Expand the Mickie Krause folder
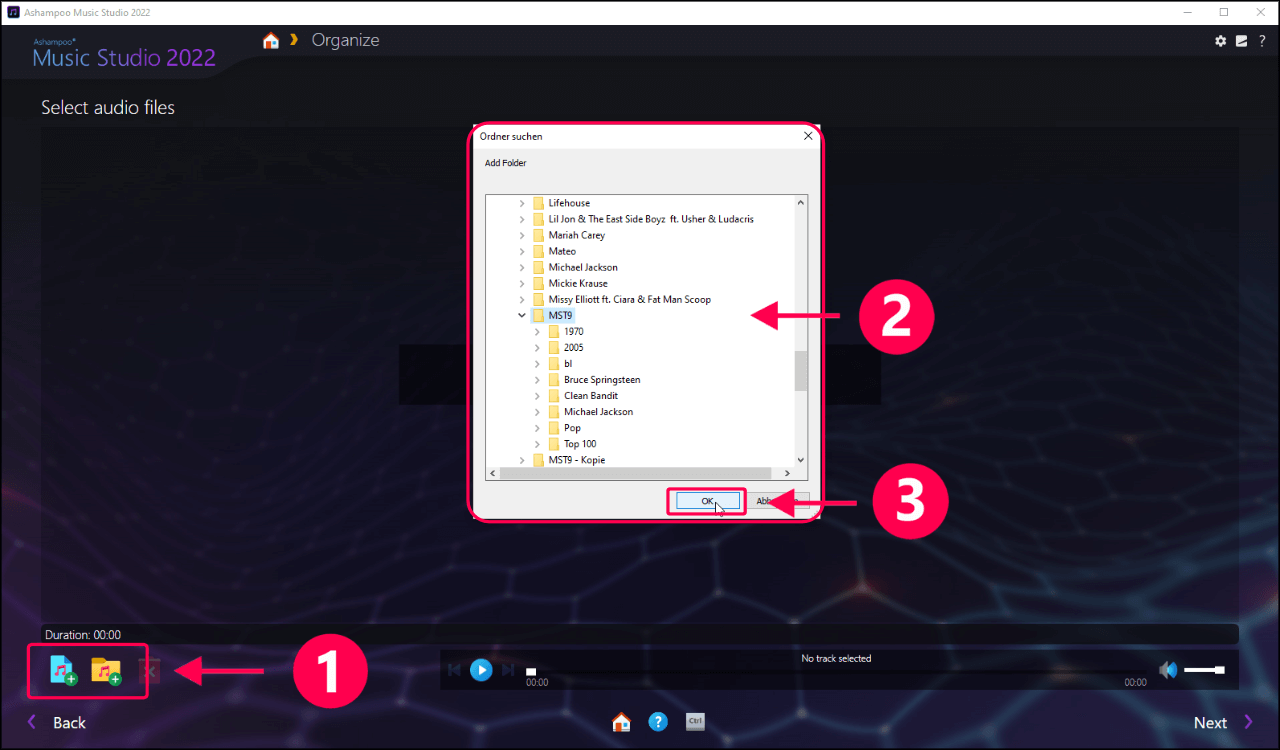The image size is (1280, 750). coord(522,283)
